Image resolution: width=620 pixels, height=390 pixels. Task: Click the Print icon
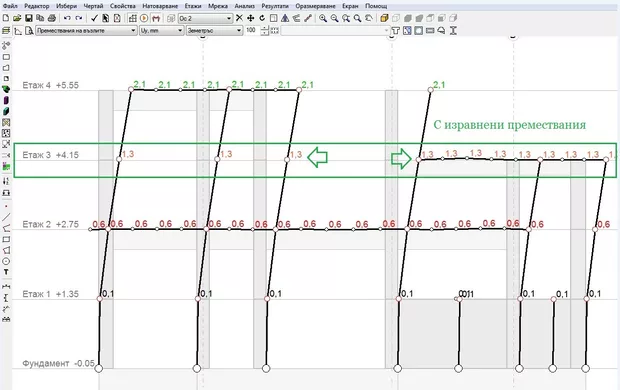click(x=52, y=18)
